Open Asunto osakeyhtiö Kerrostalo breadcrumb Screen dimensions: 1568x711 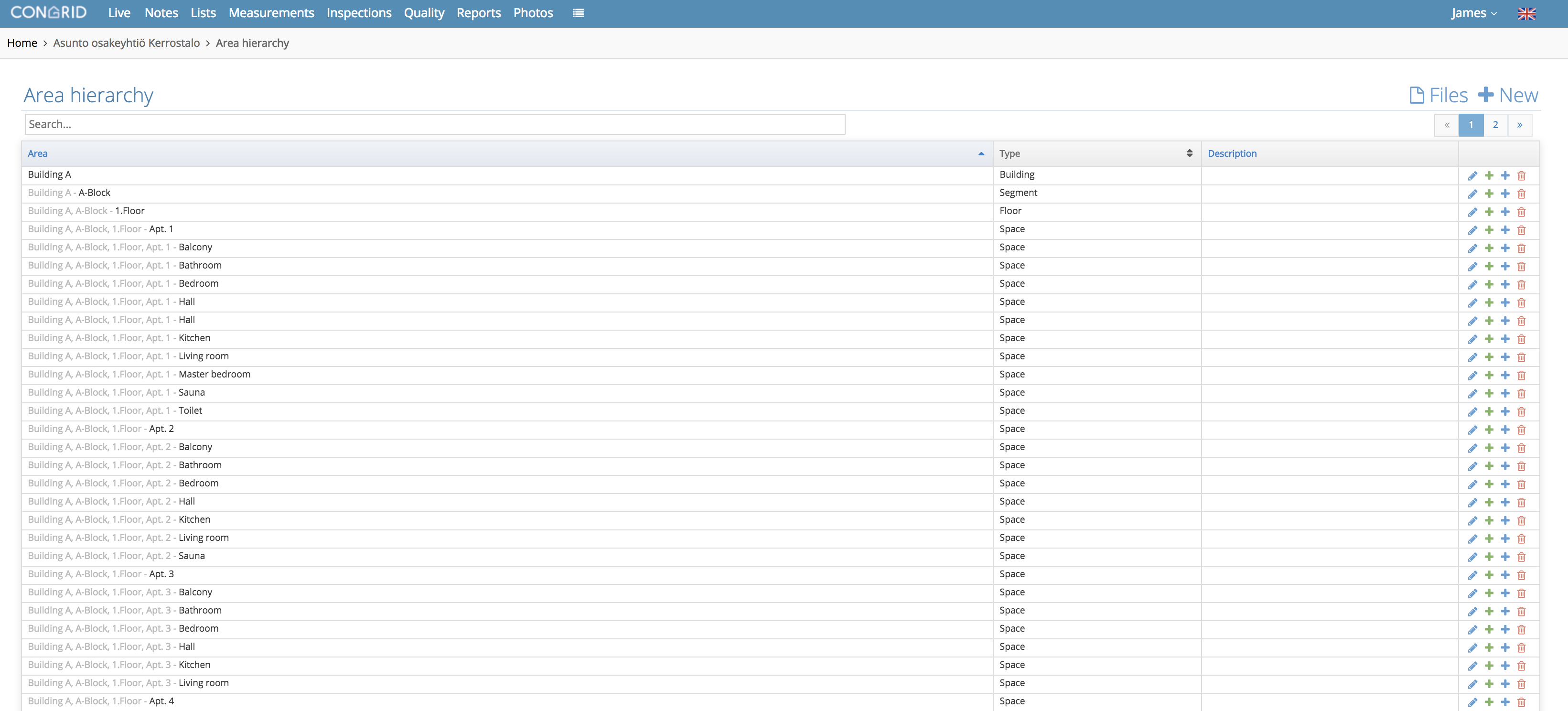coord(127,43)
